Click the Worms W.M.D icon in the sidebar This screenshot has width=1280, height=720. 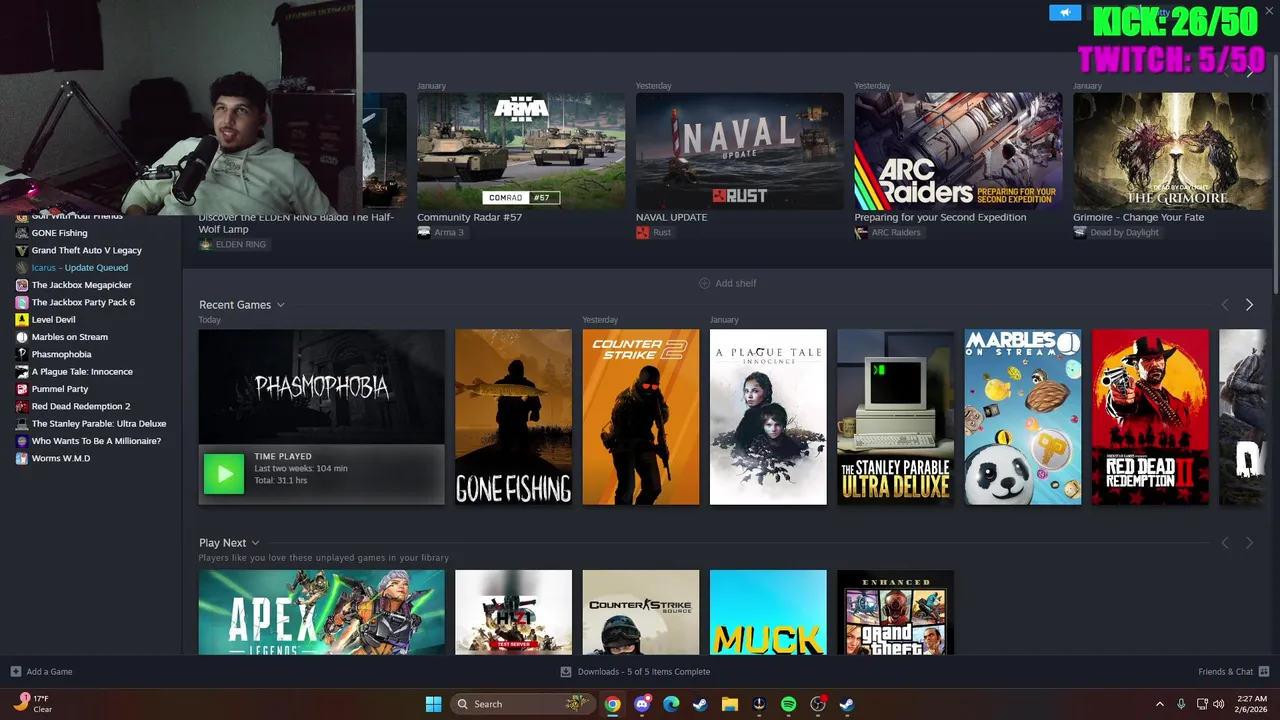[22, 458]
